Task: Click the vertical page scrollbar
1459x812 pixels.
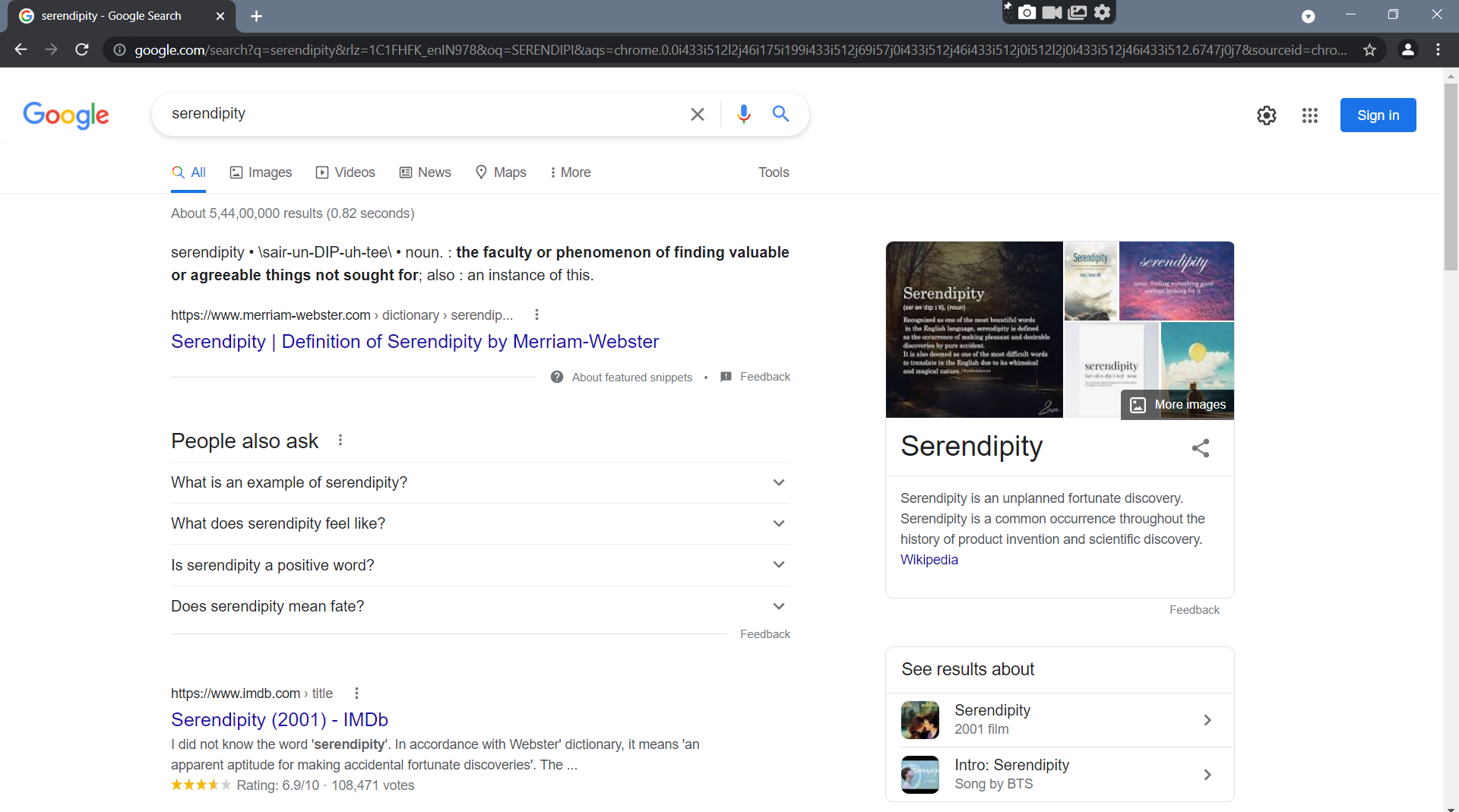Action: click(x=1451, y=176)
